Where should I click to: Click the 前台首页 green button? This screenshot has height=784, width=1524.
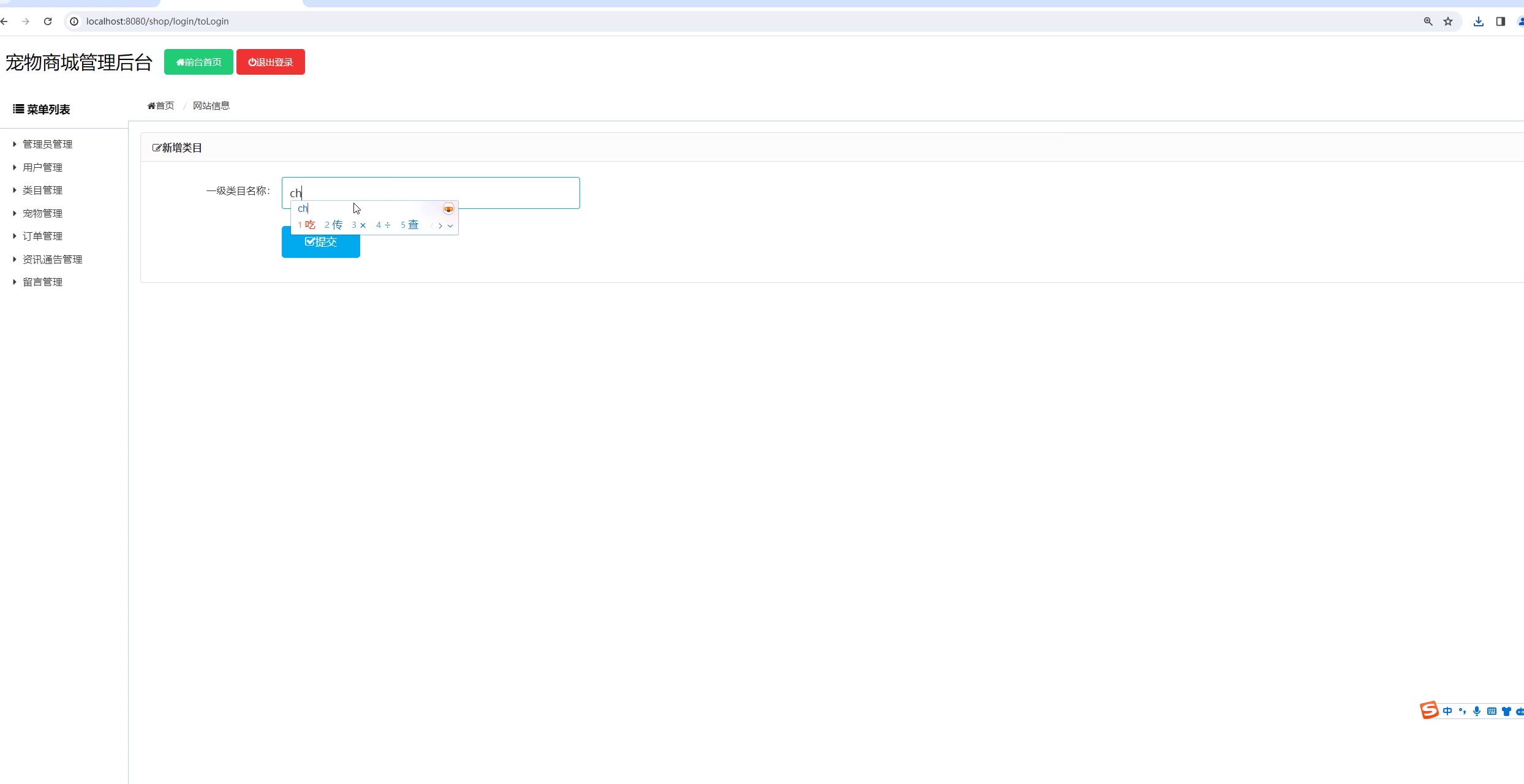pyautogui.click(x=198, y=62)
